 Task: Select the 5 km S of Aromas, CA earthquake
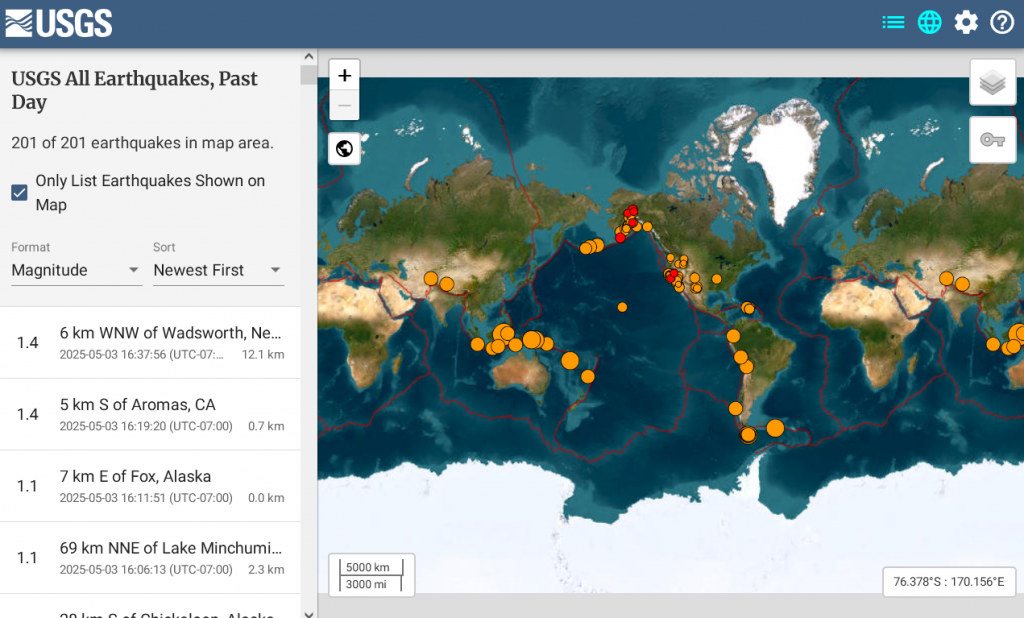coord(150,414)
